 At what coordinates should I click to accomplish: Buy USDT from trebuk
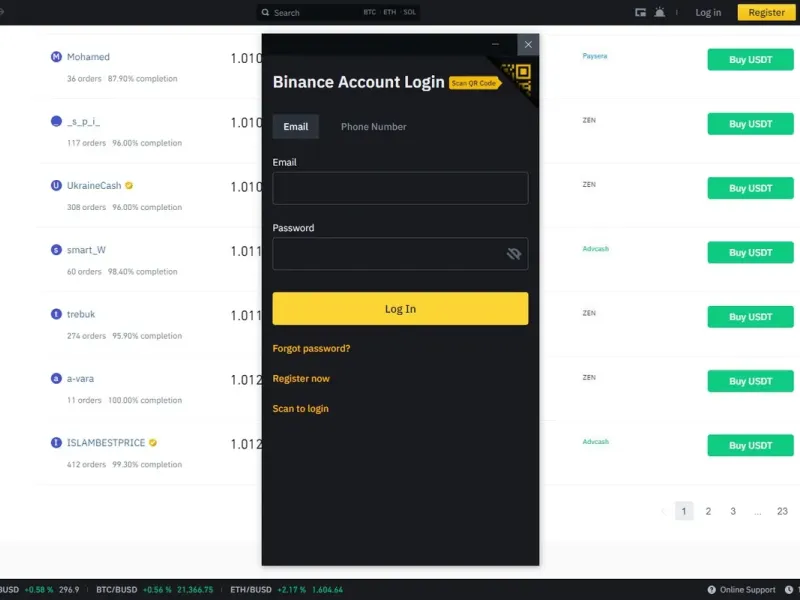tap(751, 317)
